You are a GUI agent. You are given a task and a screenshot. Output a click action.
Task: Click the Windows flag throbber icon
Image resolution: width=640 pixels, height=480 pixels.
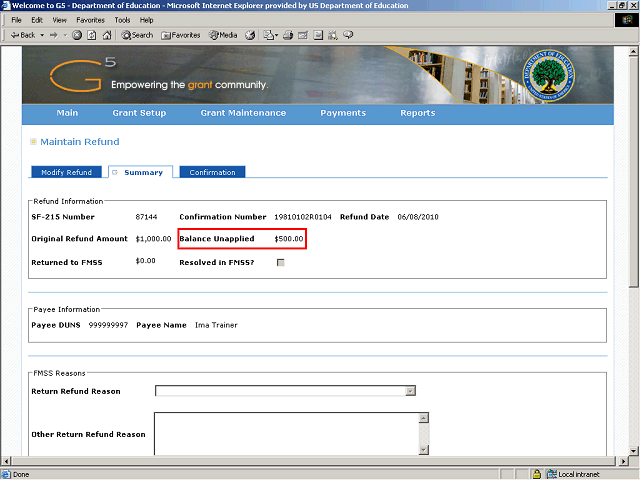tap(627, 20)
